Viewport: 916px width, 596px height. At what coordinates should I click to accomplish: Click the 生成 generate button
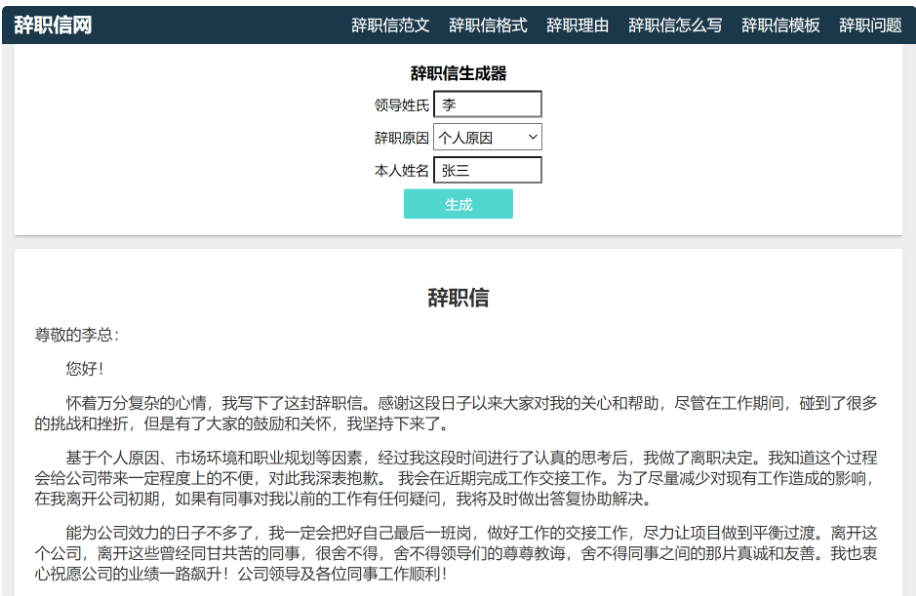pyautogui.click(x=457, y=203)
